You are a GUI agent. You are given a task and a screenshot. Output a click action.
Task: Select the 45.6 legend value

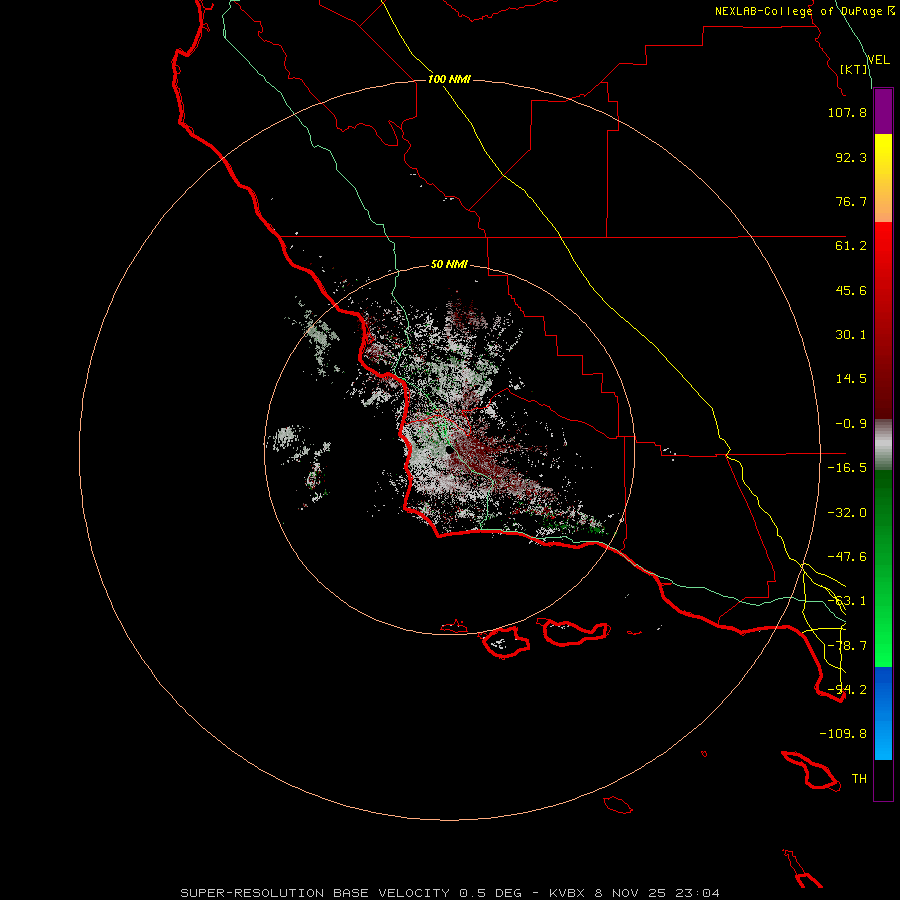coord(851,290)
